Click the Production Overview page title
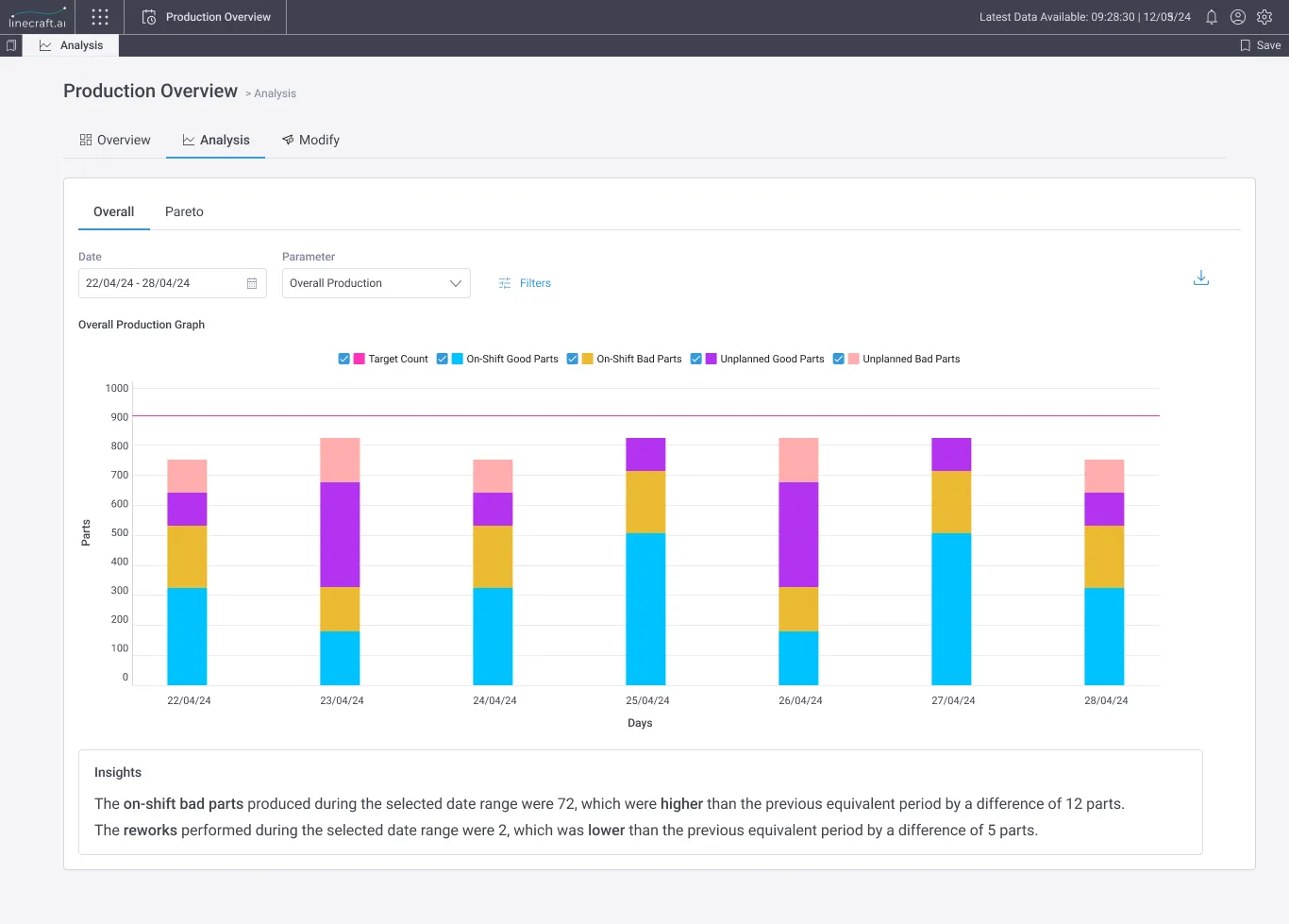Screen dimensions: 1289x924 pos(150,91)
